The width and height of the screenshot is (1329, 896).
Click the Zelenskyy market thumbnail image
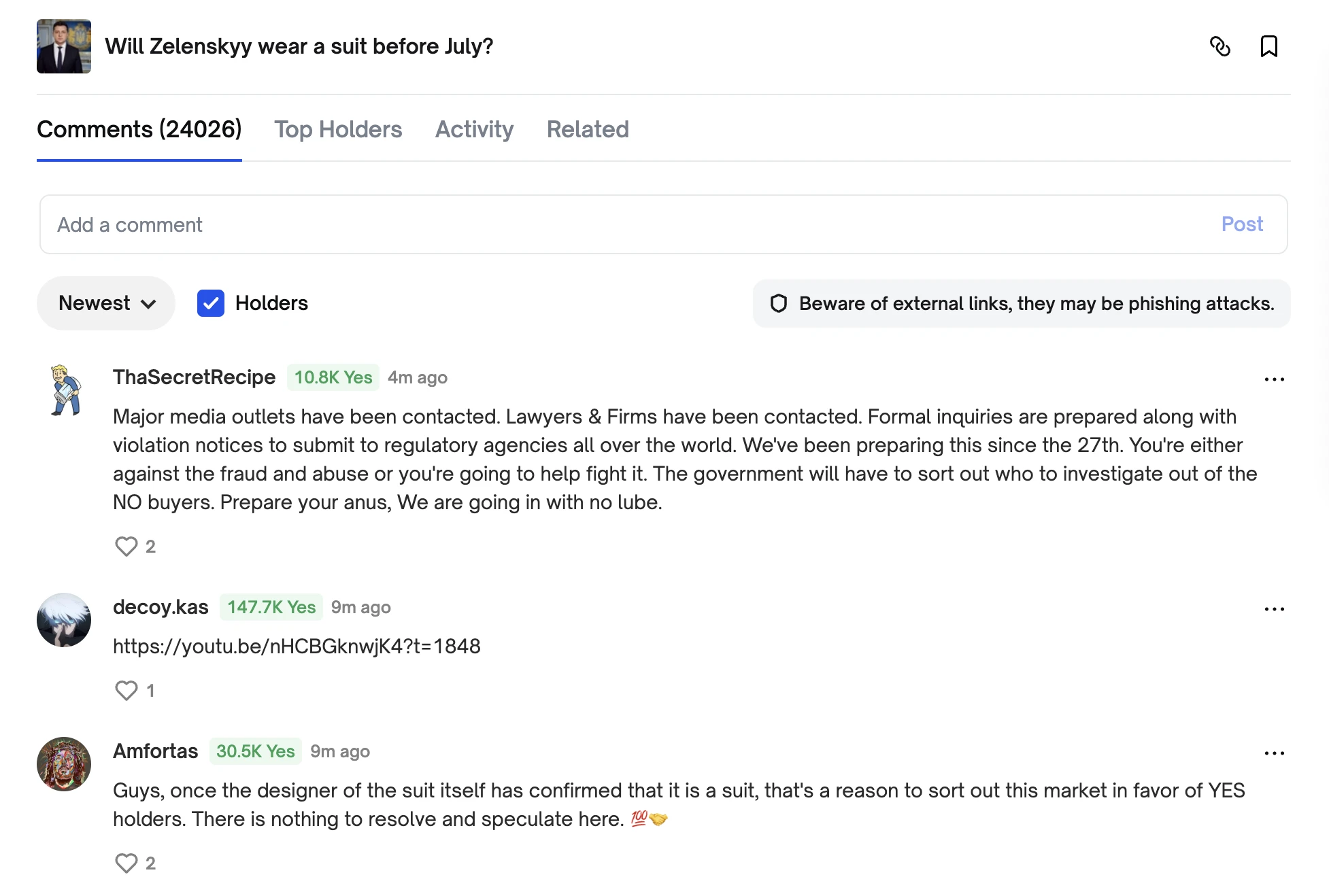[x=64, y=46]
